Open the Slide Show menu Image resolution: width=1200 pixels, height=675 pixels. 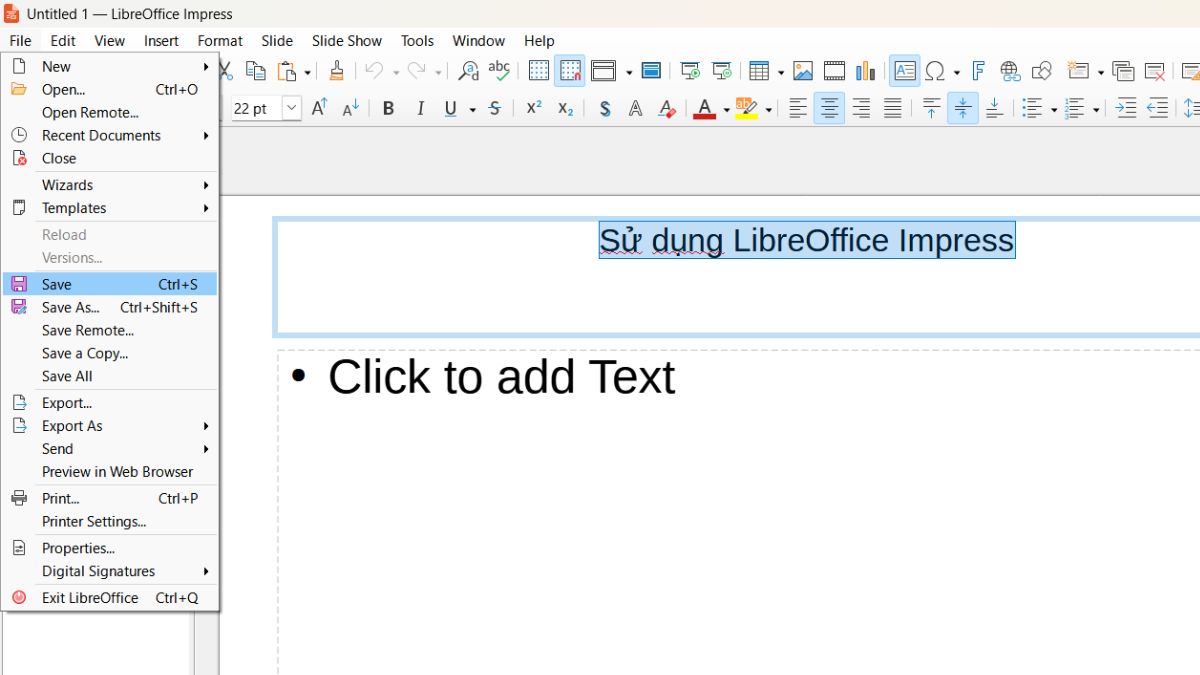click(347, 41)
